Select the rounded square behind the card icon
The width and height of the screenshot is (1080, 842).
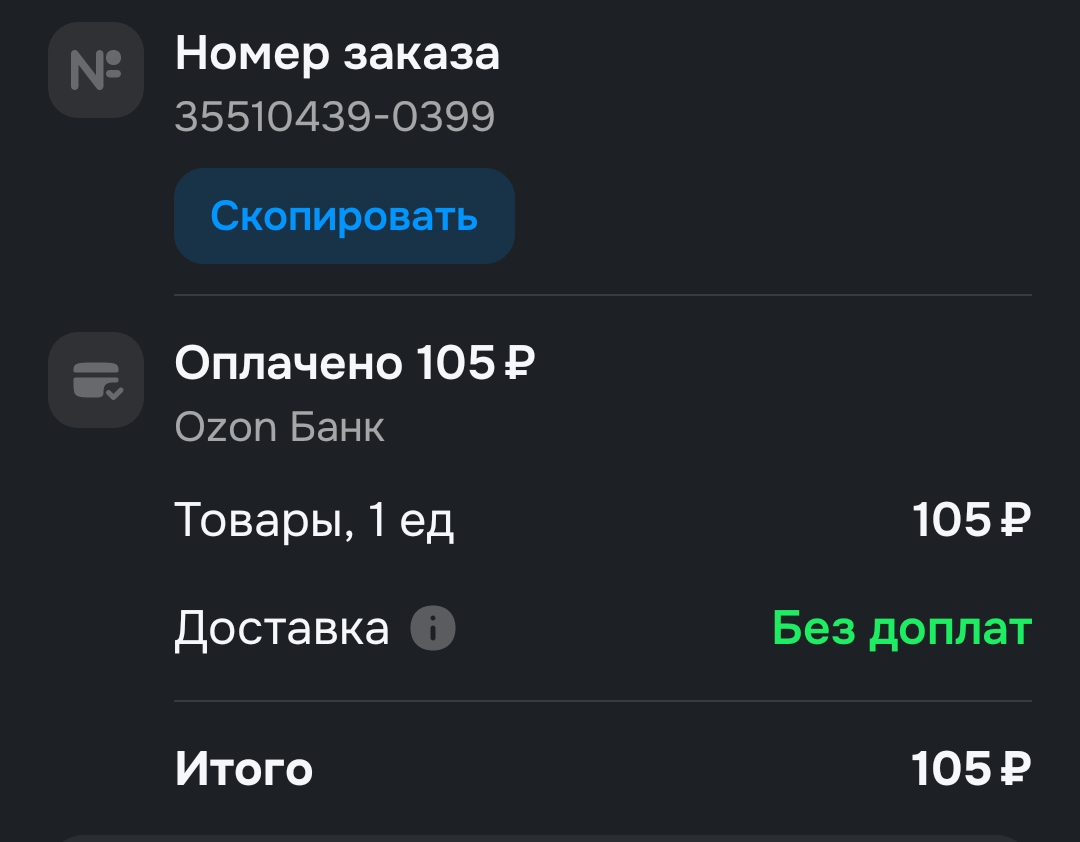pyautogui.click(x=95, y=380)
